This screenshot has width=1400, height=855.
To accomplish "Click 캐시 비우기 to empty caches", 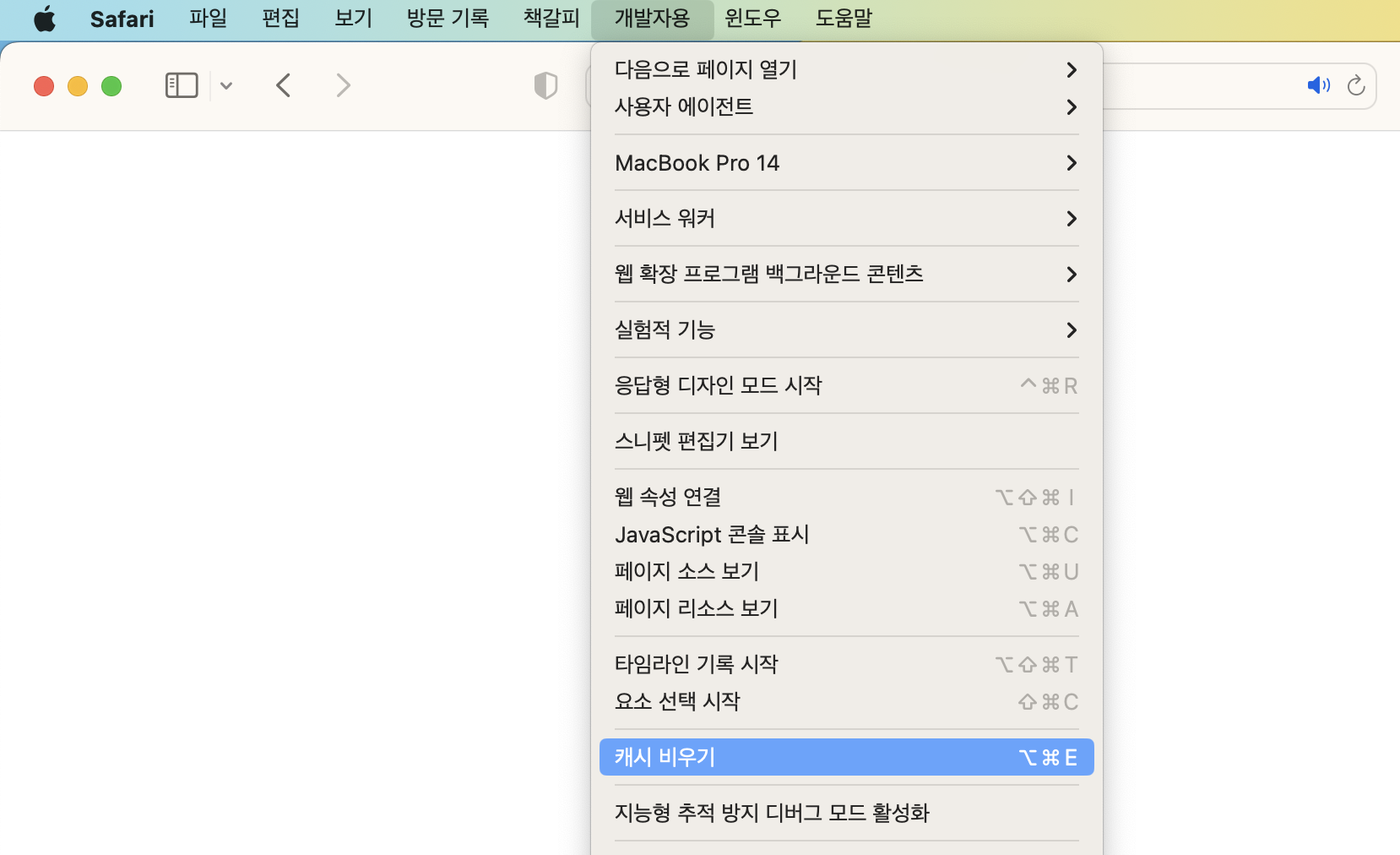I will coord(846,757).
